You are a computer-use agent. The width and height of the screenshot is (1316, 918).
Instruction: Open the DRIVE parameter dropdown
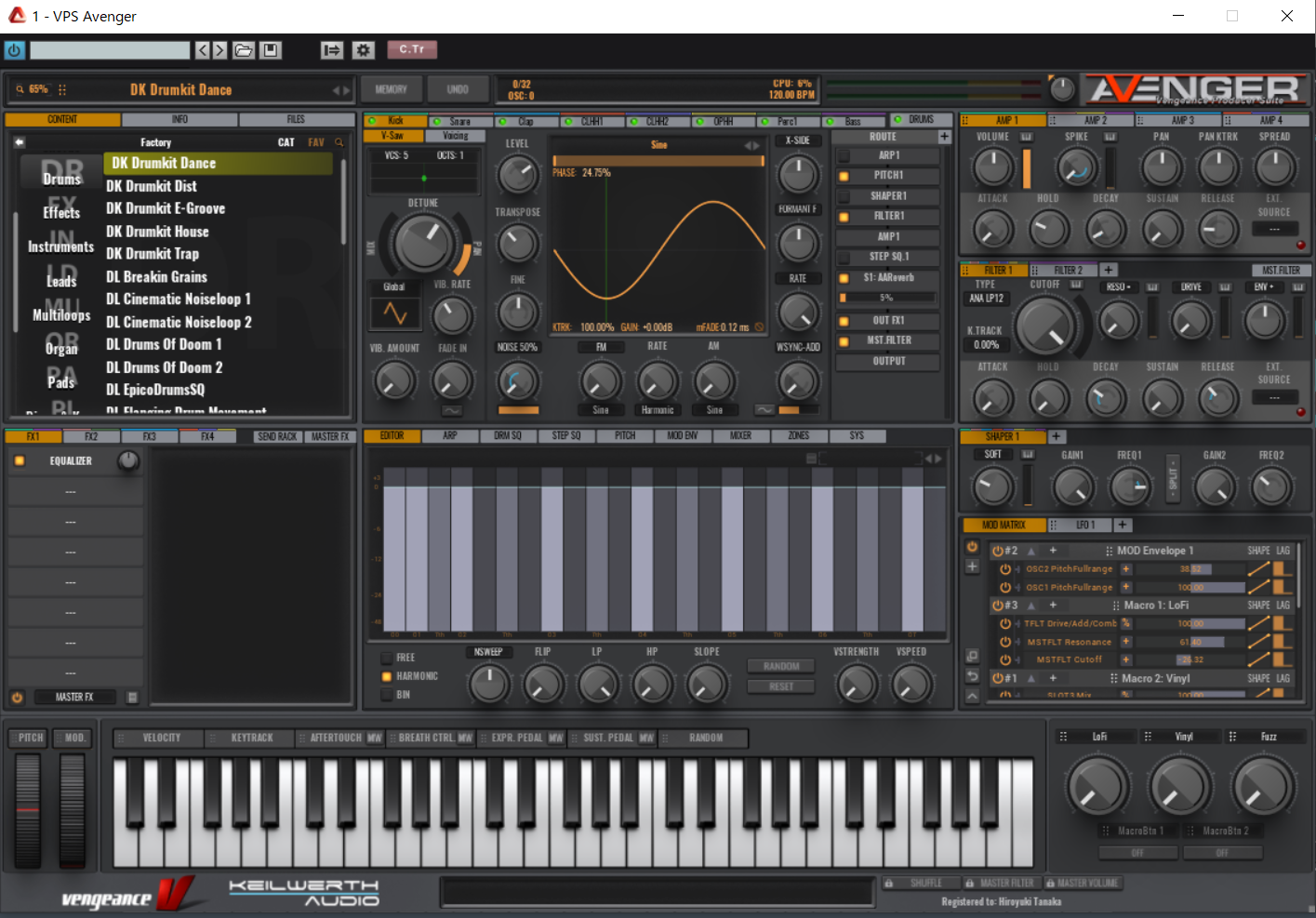[x=1191, y=286]
